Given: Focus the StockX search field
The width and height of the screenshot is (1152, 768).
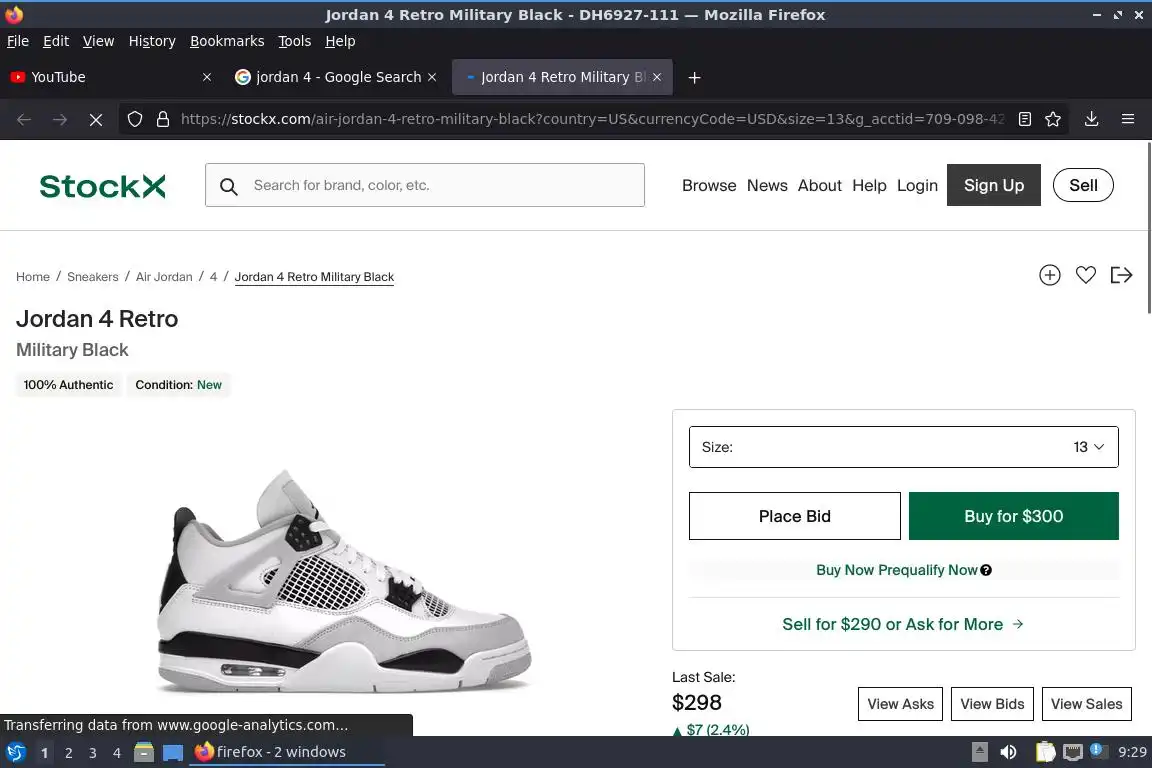Looking at the screenshot, I should click(425, 185).
